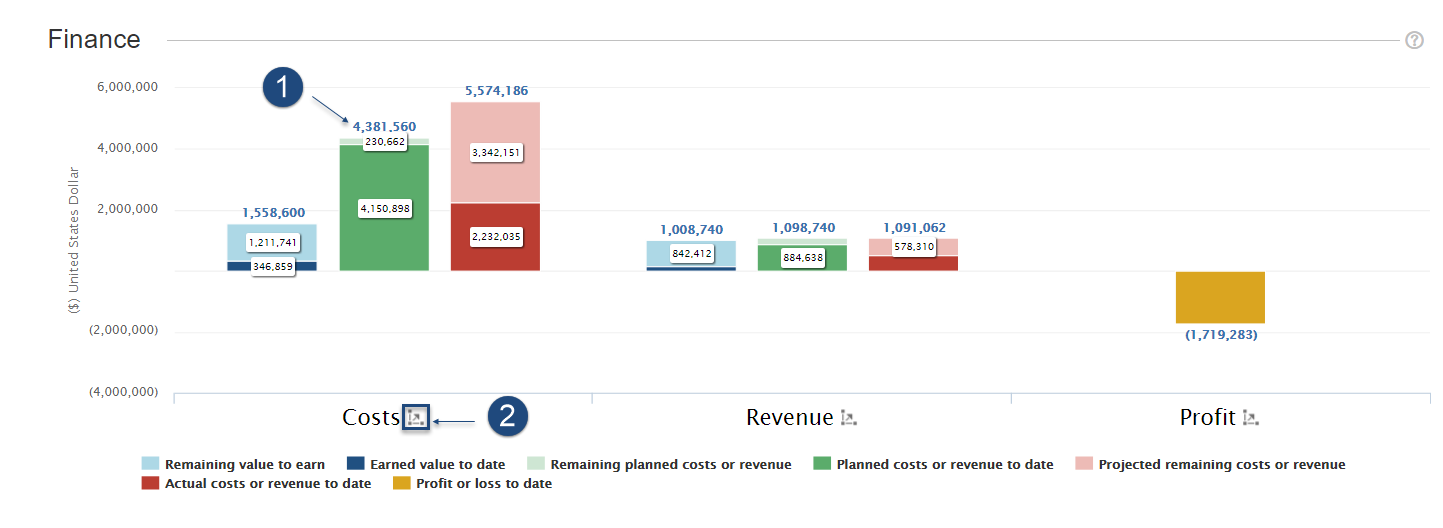Open the Revenue chart expand icon

849,418
